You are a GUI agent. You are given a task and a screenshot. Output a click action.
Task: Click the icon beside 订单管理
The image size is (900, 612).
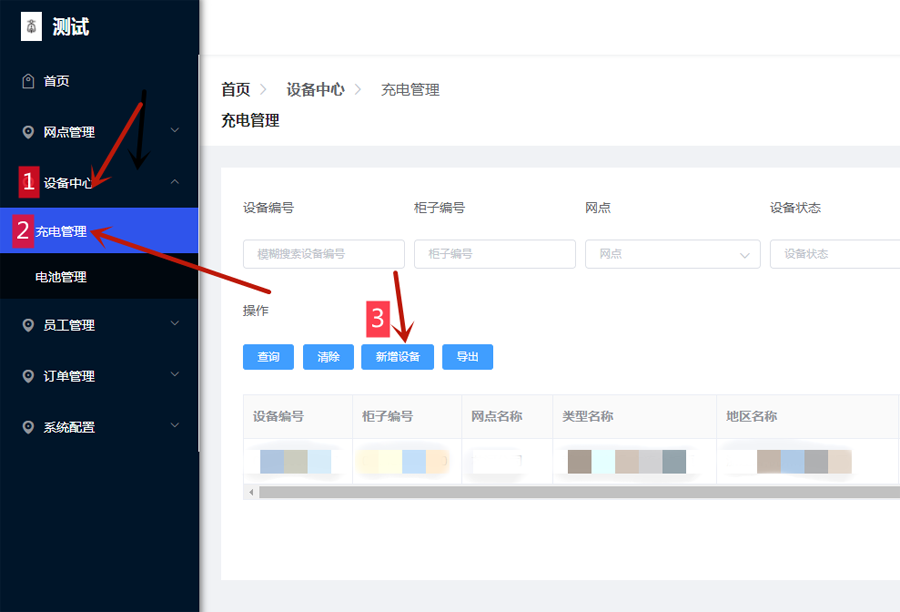(27, 375)
